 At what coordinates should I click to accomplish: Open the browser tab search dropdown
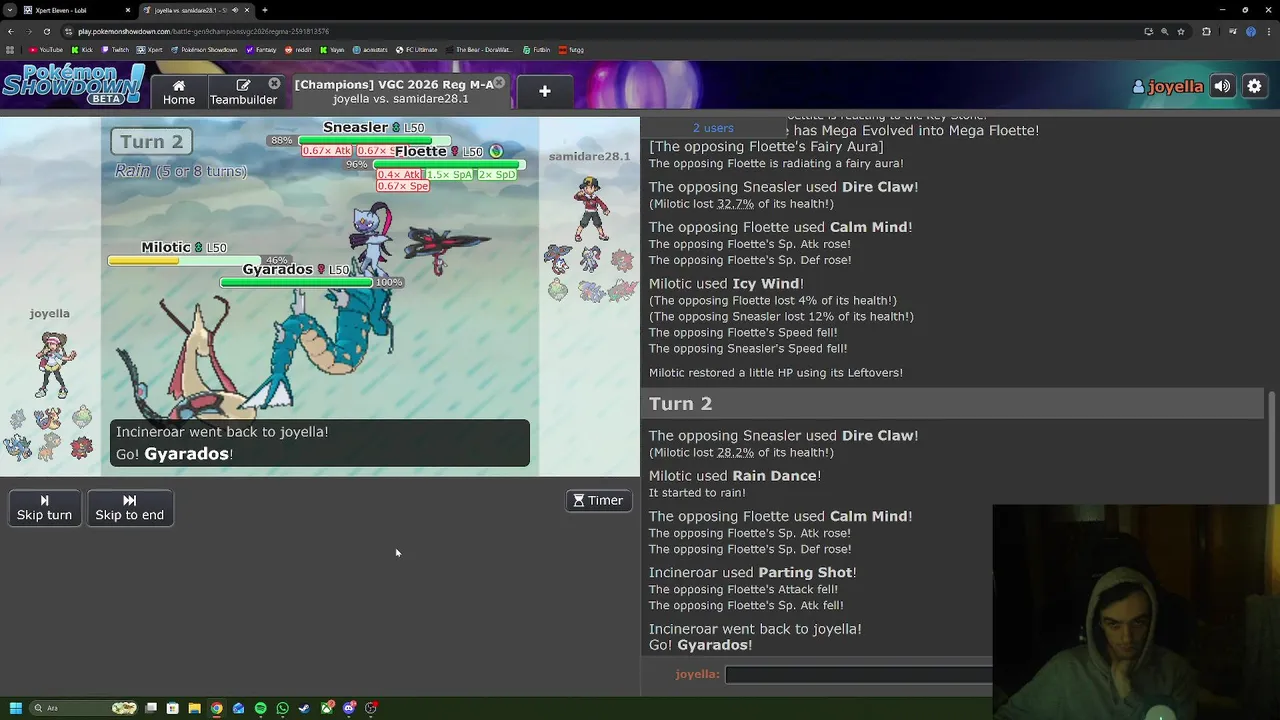(8, 10)
